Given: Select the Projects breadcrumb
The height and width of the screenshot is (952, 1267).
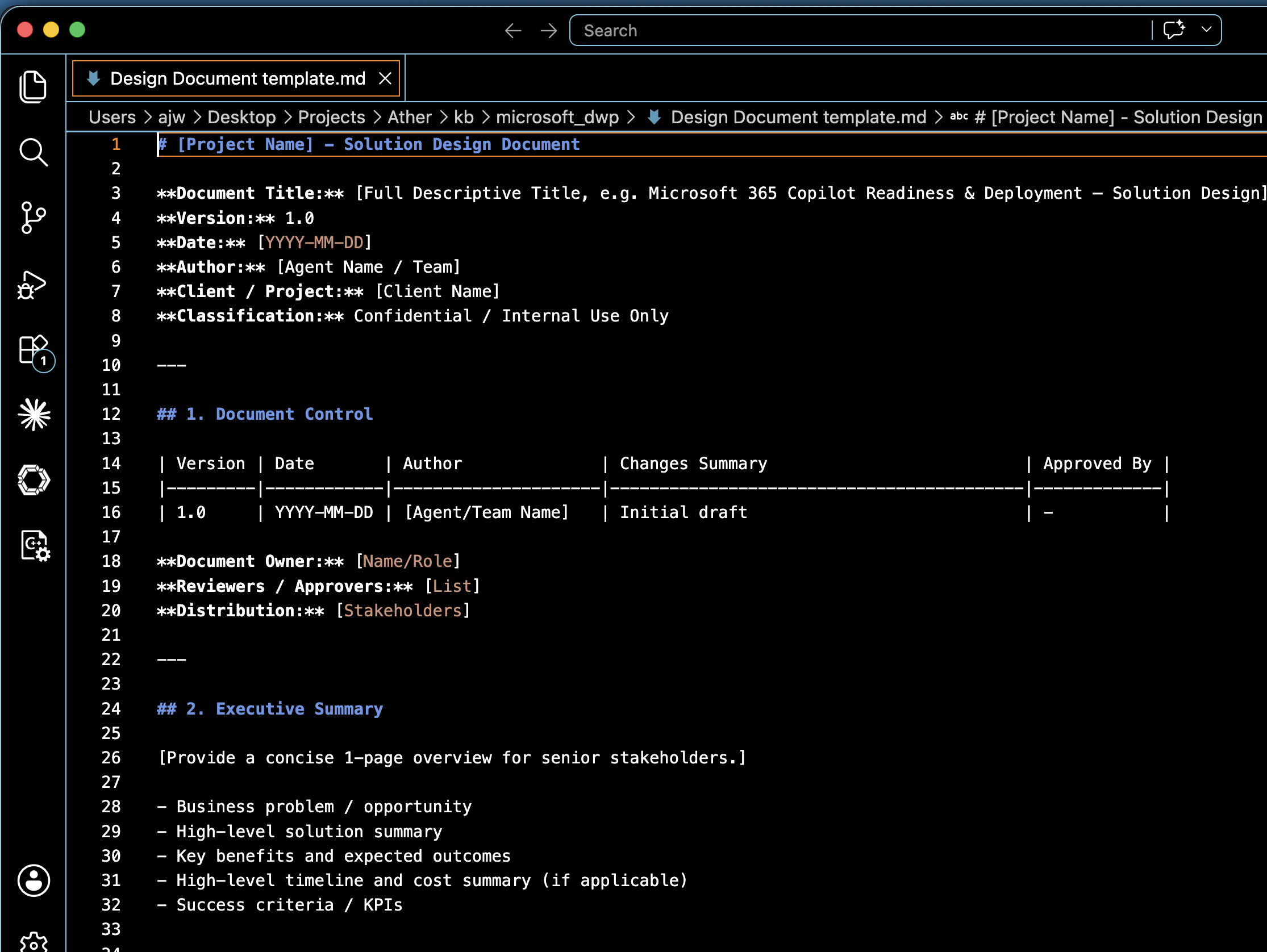Looking at the screenshot, I should 332,118.
